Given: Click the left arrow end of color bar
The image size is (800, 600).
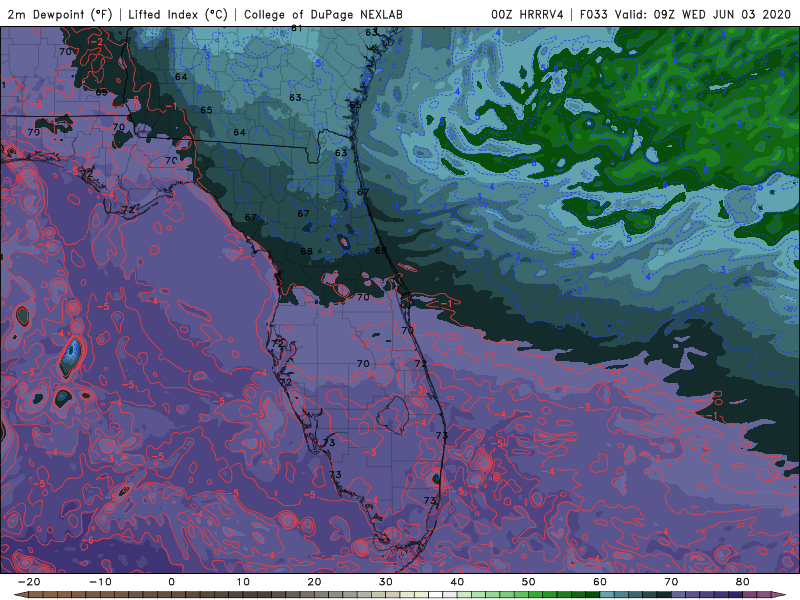Looking at the screenshot, I should (x=20, y=595).
